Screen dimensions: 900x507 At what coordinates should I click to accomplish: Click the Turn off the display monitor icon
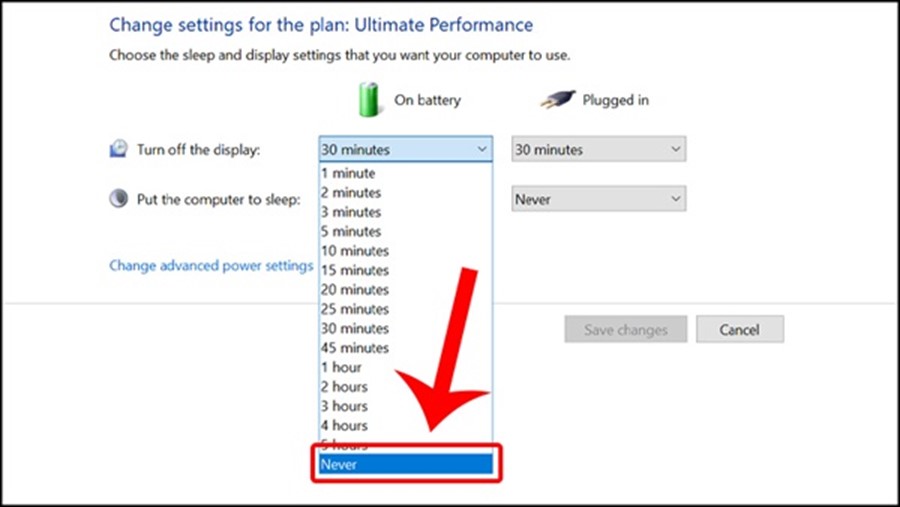pos(119,149)
